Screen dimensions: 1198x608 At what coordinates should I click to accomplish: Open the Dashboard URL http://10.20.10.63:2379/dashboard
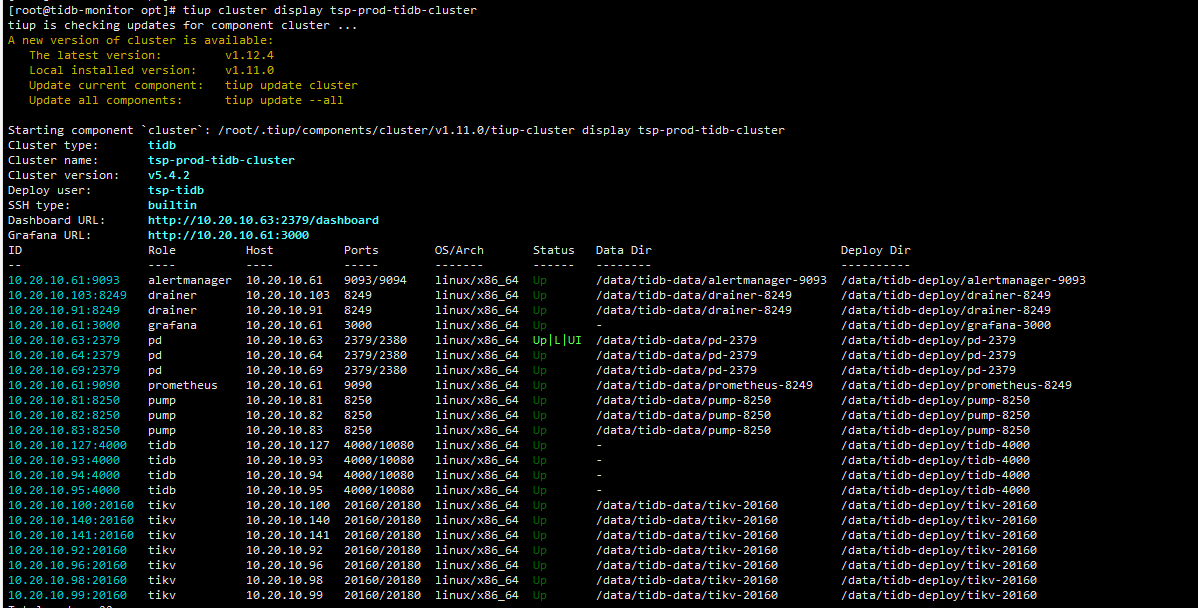point(263,220)
